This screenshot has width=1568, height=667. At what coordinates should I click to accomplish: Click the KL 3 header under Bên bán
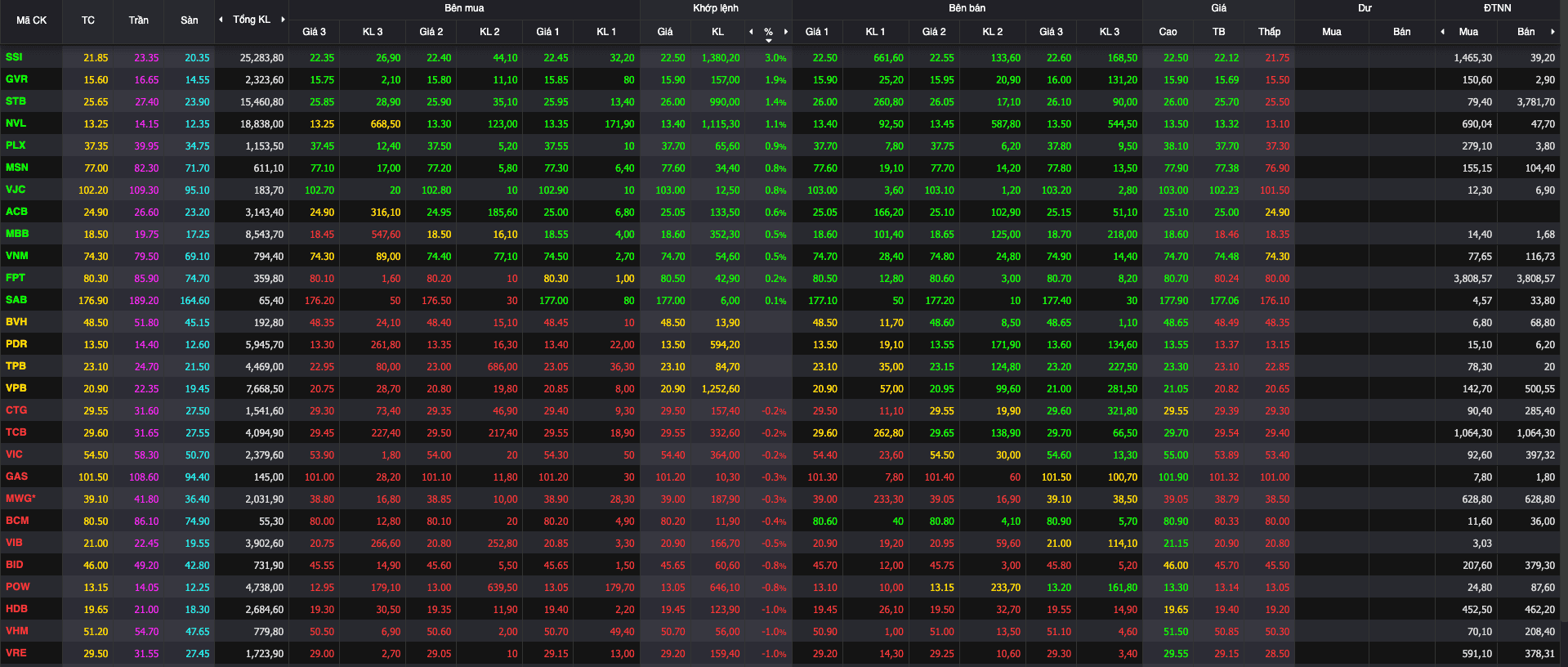(x=1110, y=32)
